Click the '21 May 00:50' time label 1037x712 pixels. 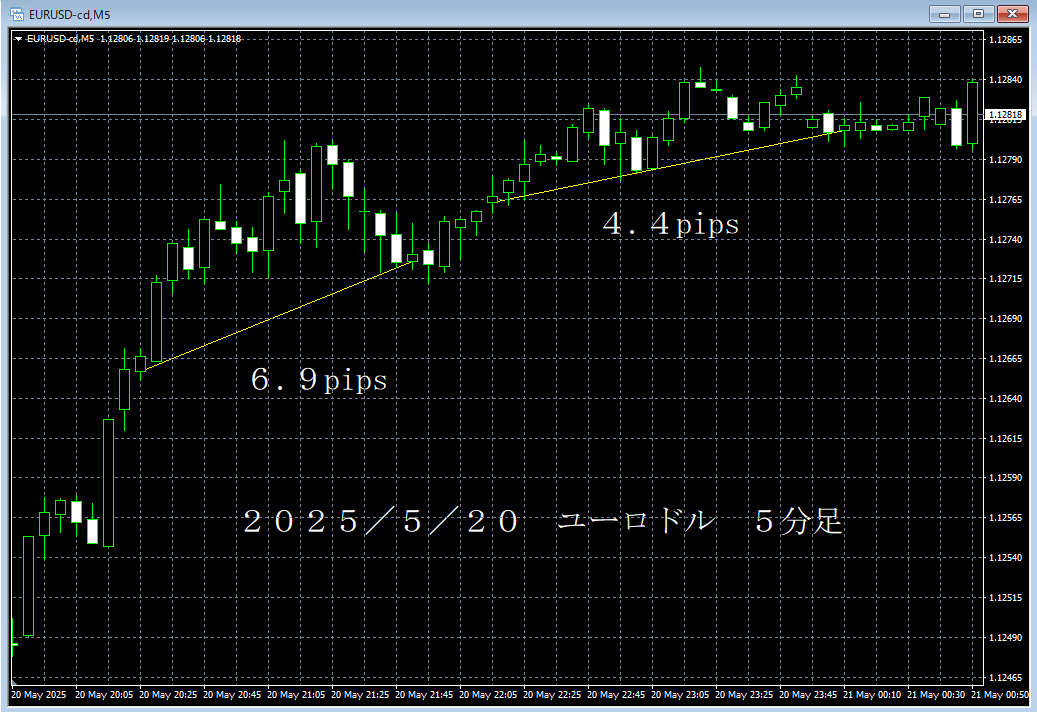tap(1000, 695)
